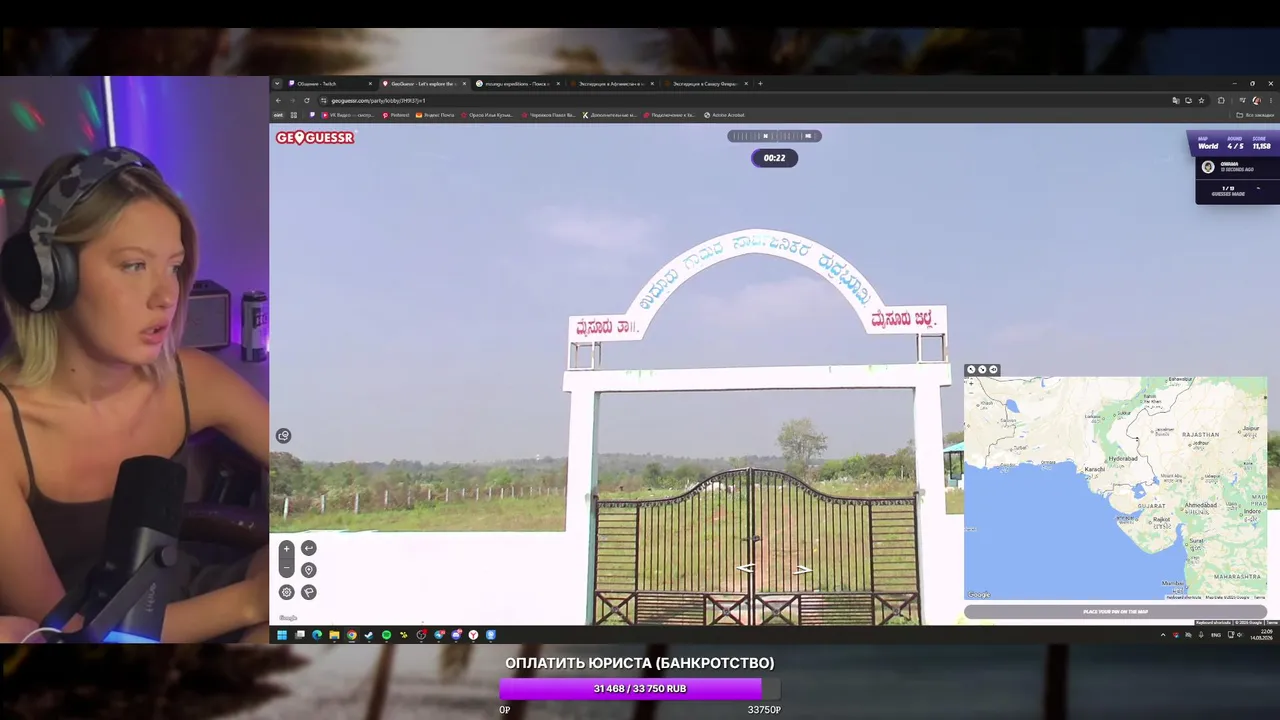This screenshot has height=720, width=1280.
Task: Open the Windows Start menu
Action: tap(282, 635)
